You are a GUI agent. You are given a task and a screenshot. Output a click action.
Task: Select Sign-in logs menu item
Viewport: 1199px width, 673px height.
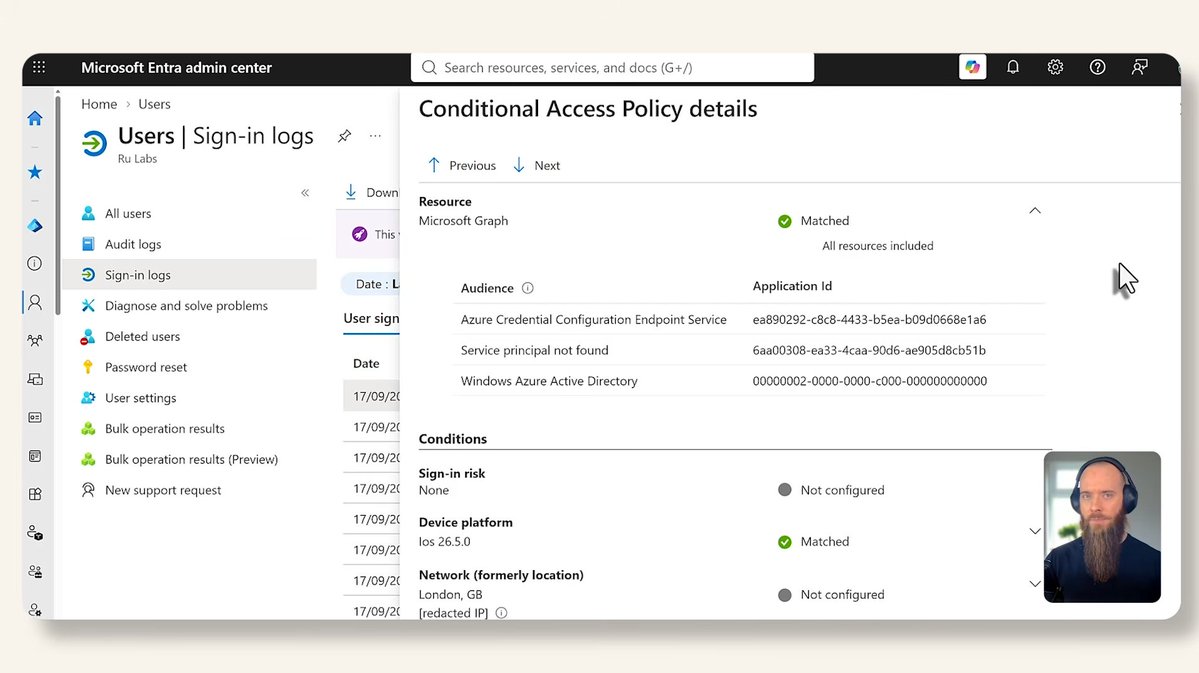click(x=190, y=275)
